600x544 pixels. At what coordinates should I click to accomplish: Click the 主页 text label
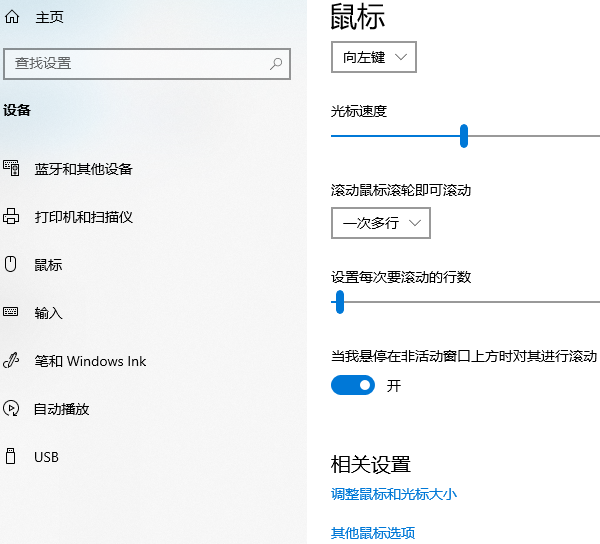click(50, 18)
